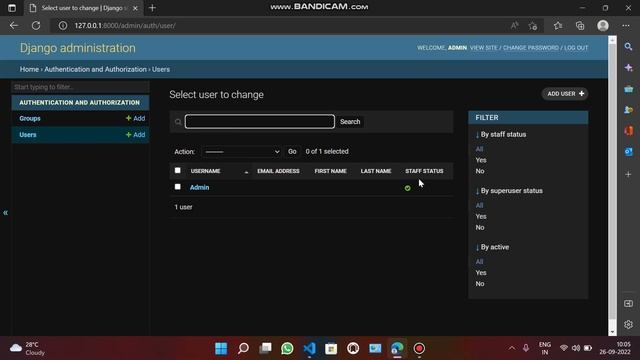Click the green staff status icon for Admin
This screenshot has height=360, width=640.
tap(407, 188)
